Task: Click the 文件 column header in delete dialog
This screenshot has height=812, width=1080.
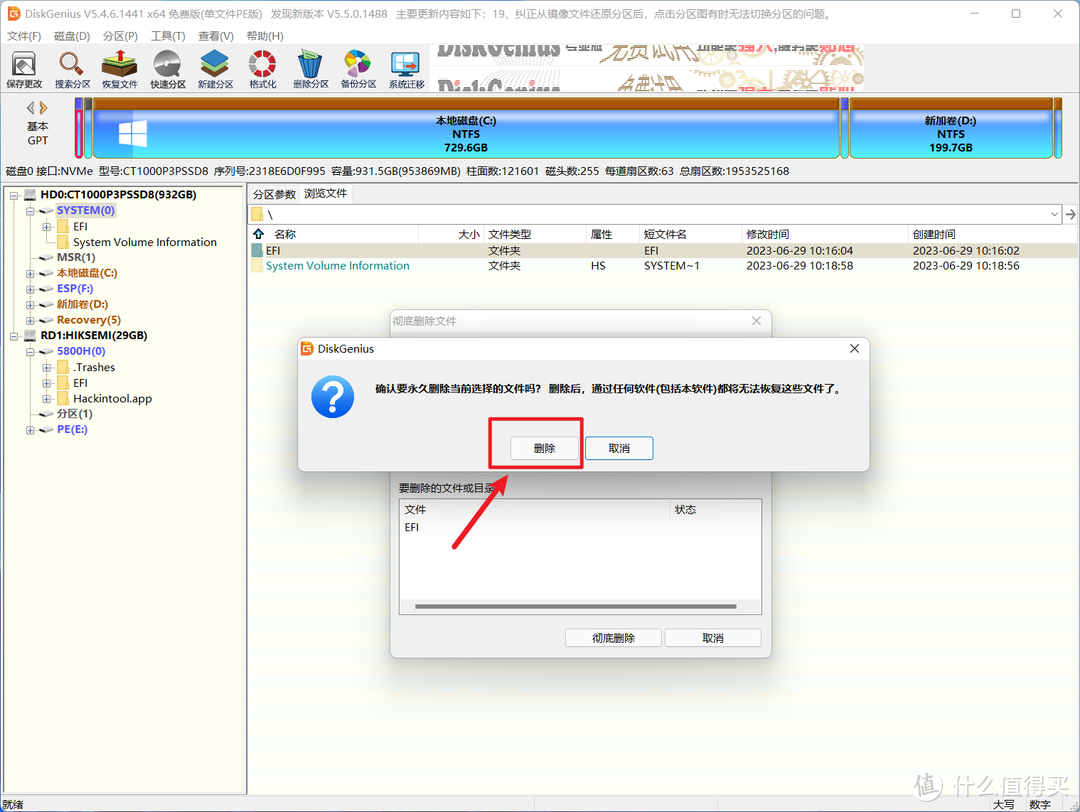Action: coord(534,510)
